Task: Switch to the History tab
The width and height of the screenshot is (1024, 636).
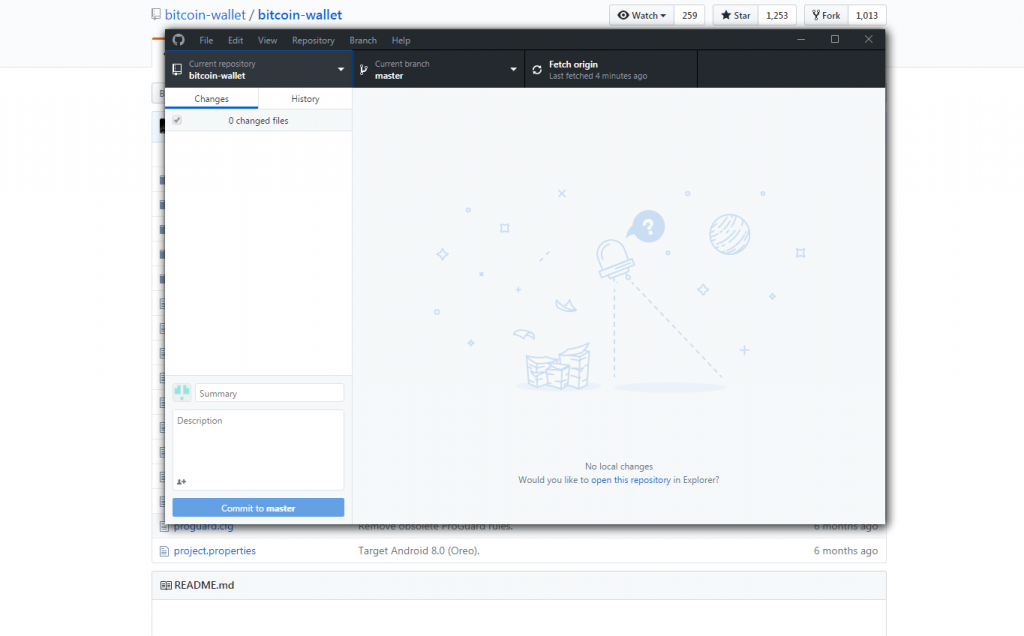Action: [305, 99]
